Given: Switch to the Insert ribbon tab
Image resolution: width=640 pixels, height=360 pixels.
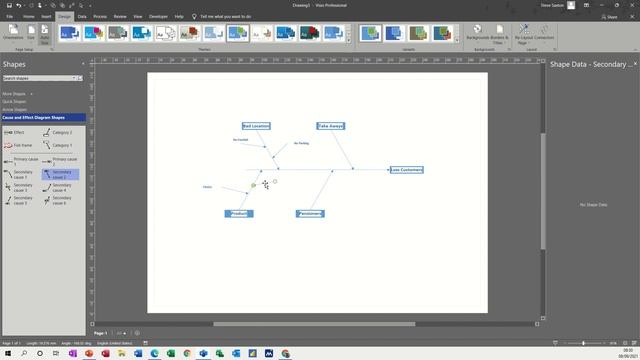Looking at the screenshot, I should tap(46, 17).
